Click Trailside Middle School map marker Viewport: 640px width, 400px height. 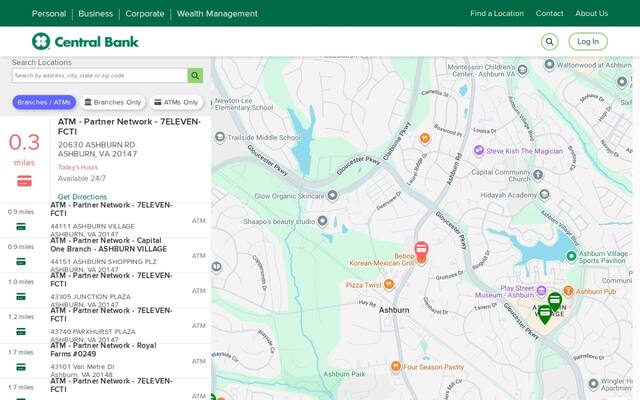[220, 137]
